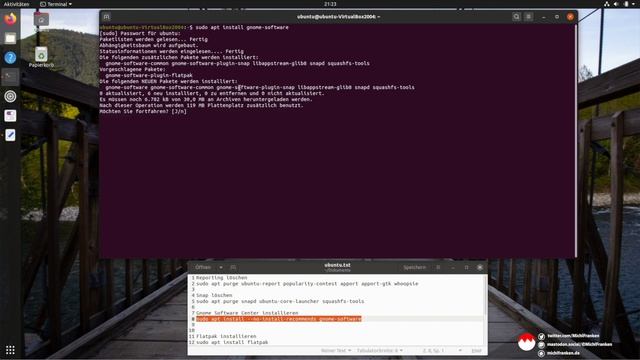Expand the recent files arrow next to Öffnen

pos(221,267)
